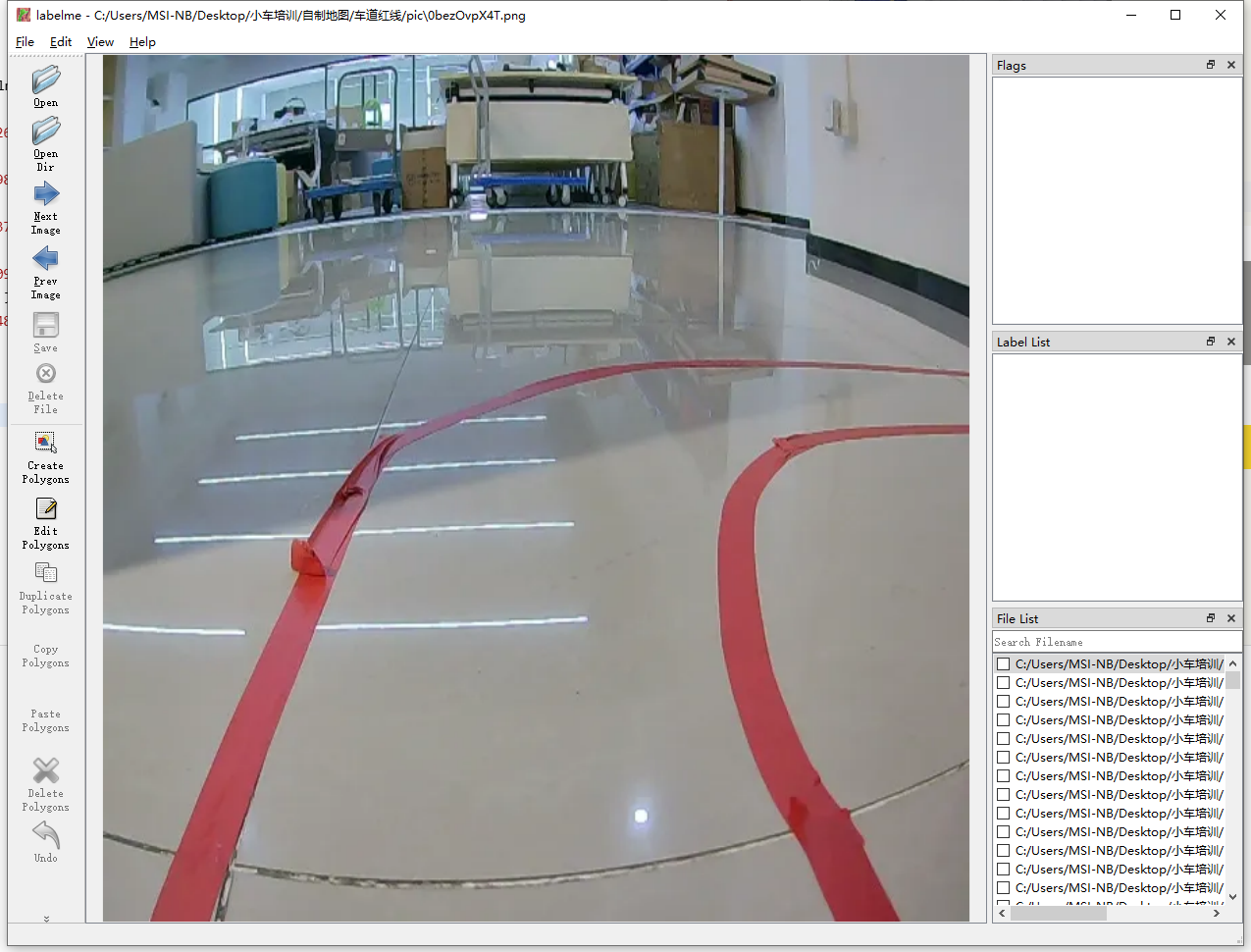Image resolution: width=1251 pixels, height=952 pixels.
Task: Open the View menu
Action: click(x=100, y=42)
